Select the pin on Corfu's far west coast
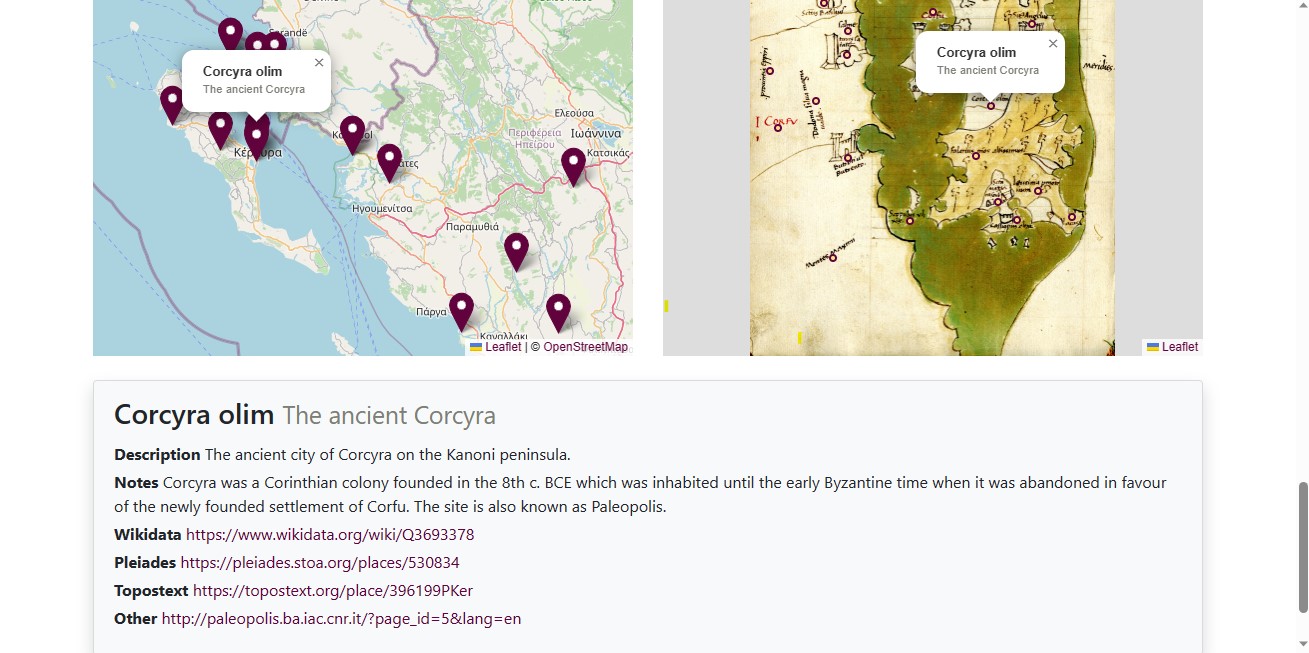 coord(172,103)
